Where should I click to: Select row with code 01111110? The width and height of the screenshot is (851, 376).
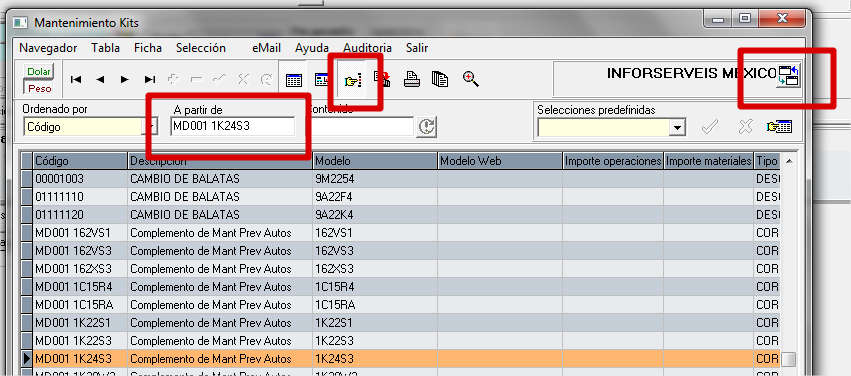(400, 196)
